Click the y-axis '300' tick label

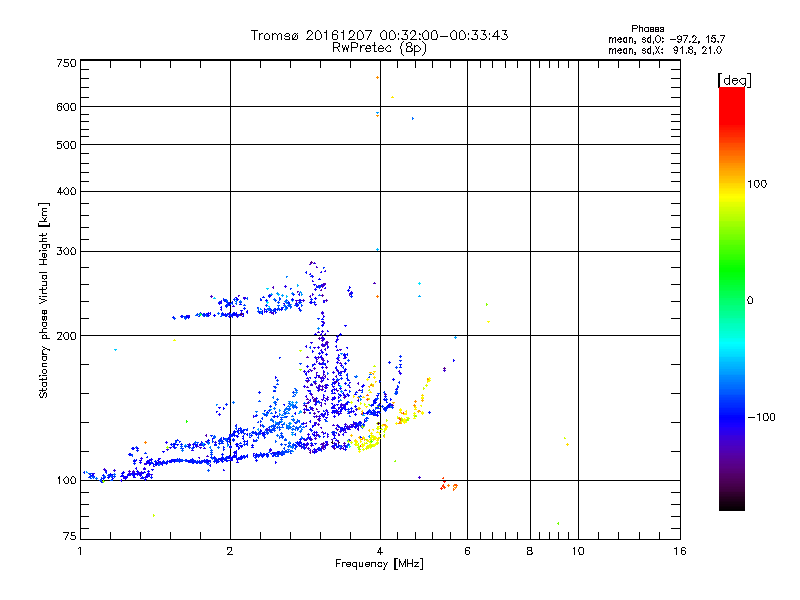coord(66,251)
